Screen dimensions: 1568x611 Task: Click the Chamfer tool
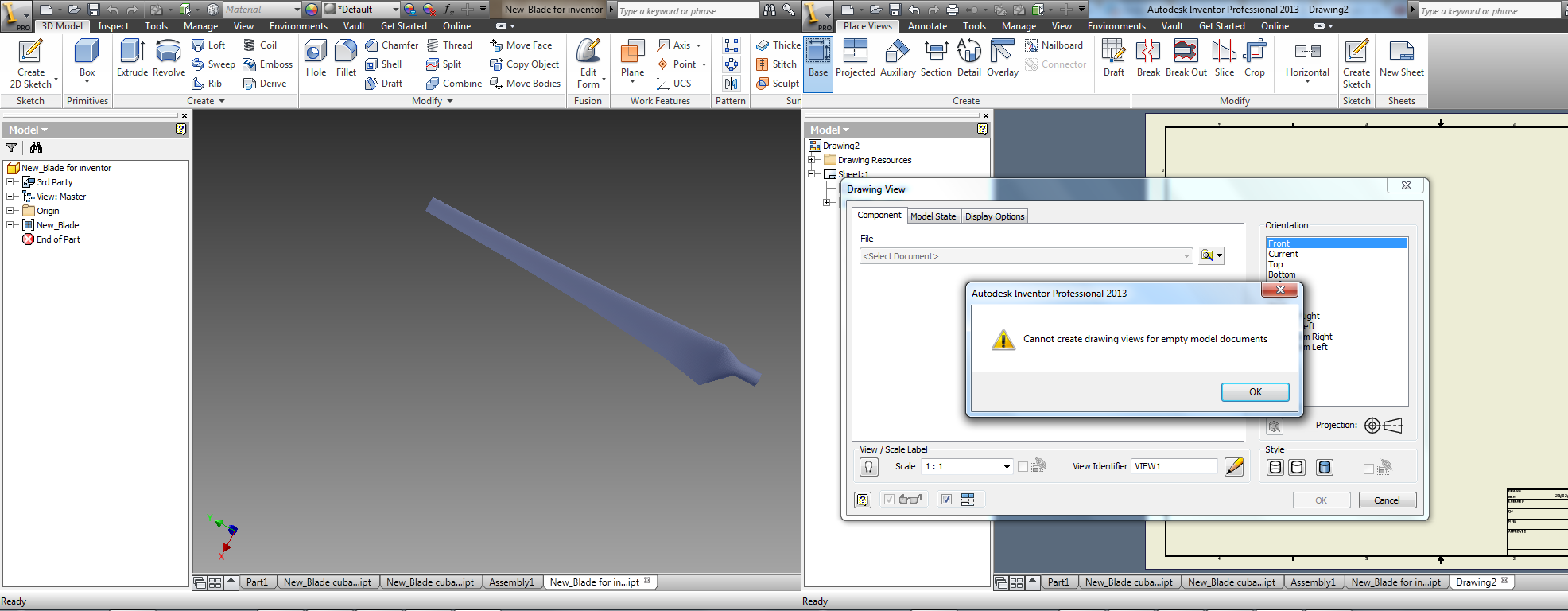point(391,45)
